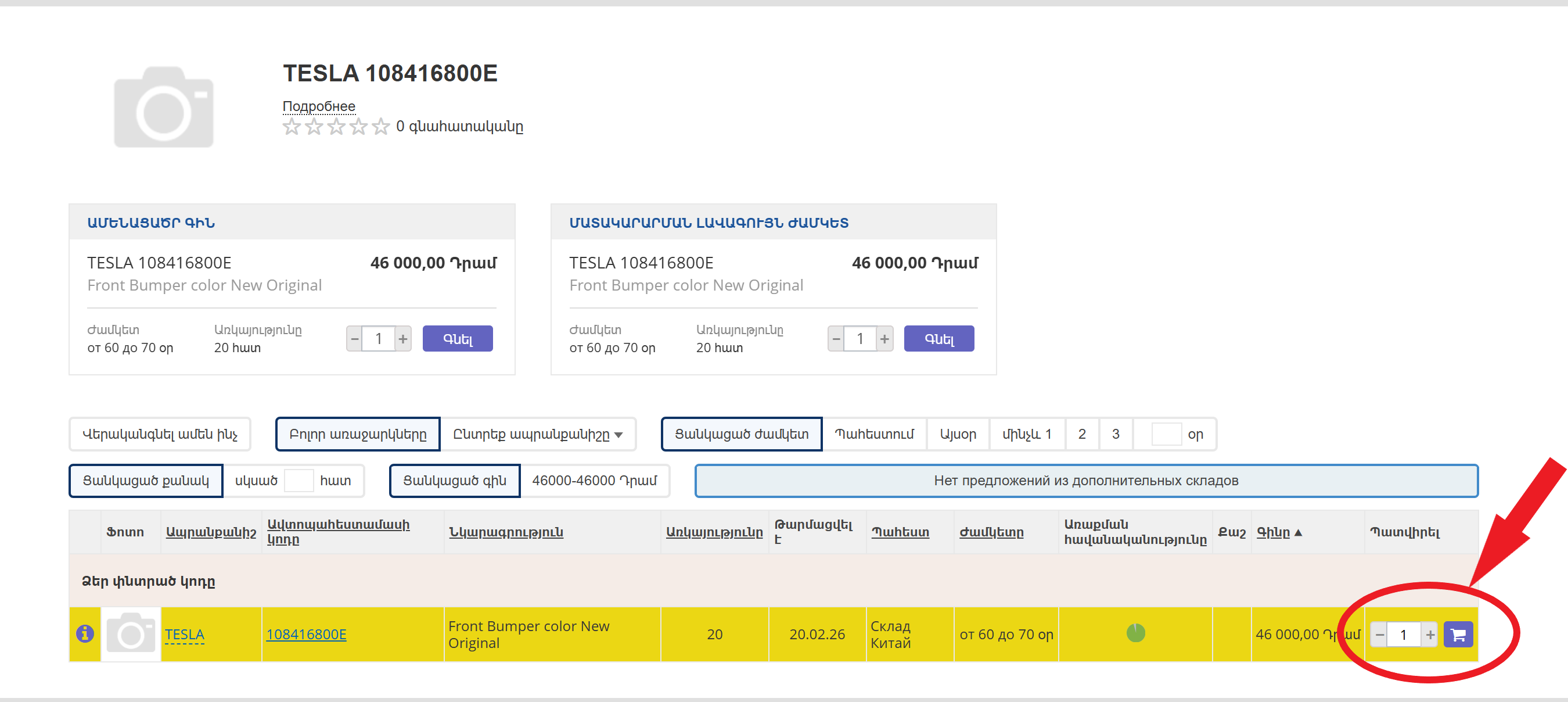Decrease quantity in the best delivery time card

pos(836,339)
